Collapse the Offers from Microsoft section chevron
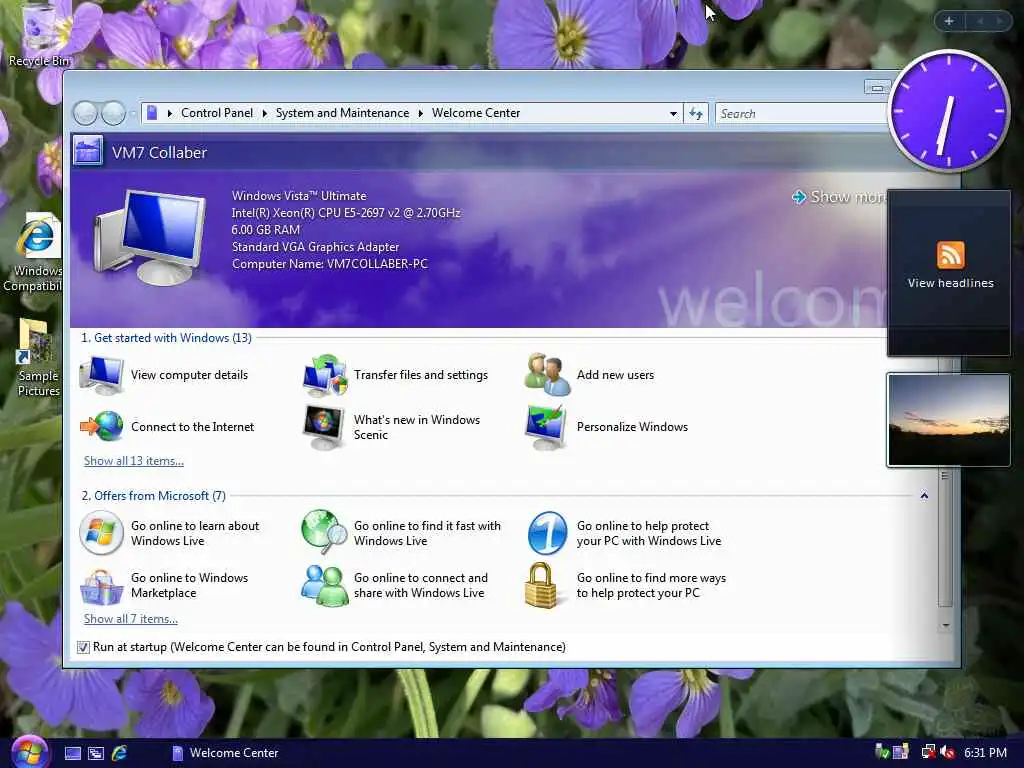1024x768 pixels. [924, 496]
